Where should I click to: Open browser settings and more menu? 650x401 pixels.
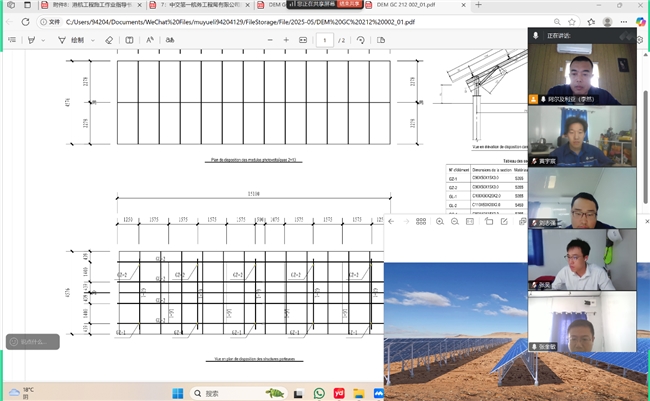pos(624,22)
